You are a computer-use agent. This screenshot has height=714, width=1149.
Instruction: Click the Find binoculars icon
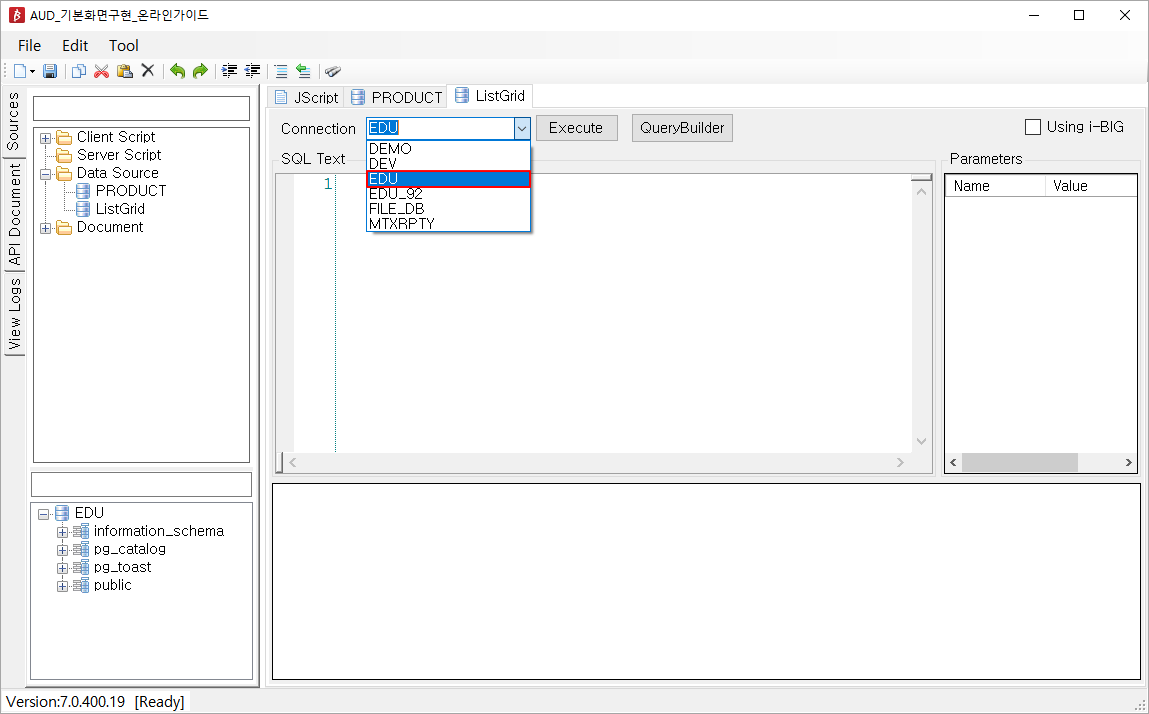333,71
